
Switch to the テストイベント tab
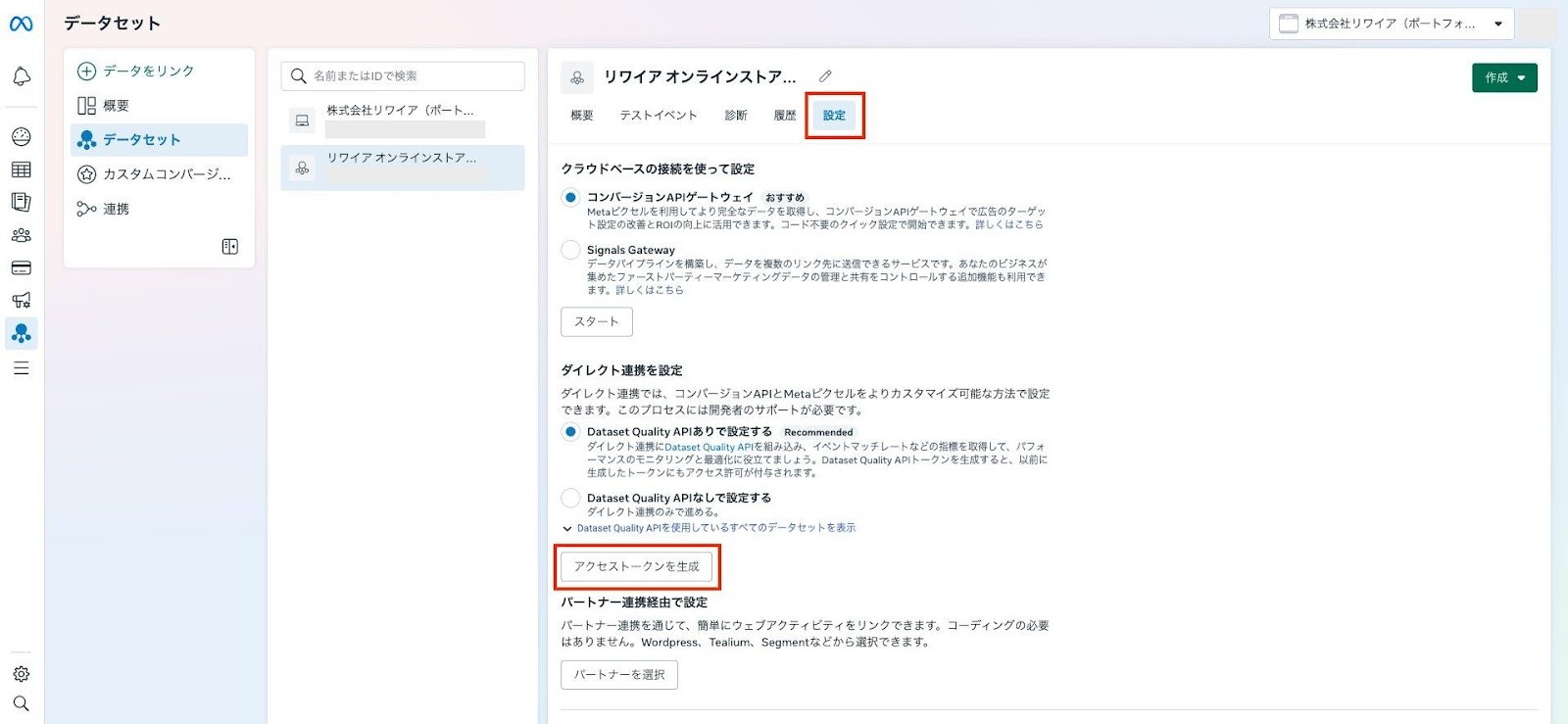coord(659,116)
